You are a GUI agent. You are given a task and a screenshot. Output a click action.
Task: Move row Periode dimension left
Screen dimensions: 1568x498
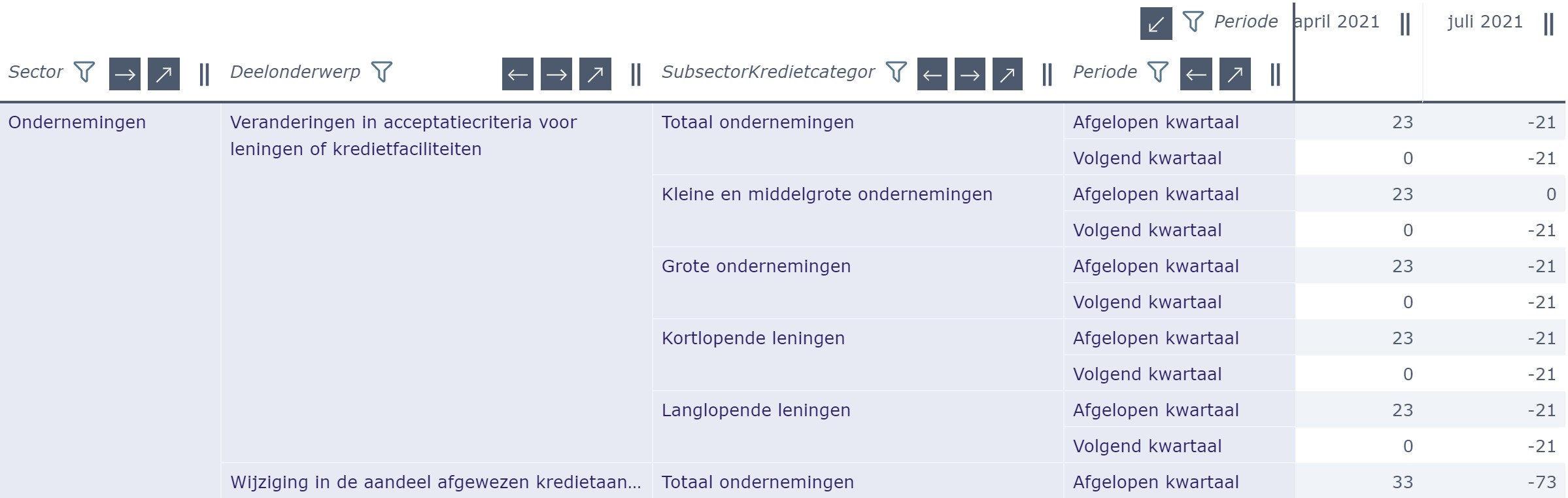point(1196,74)
